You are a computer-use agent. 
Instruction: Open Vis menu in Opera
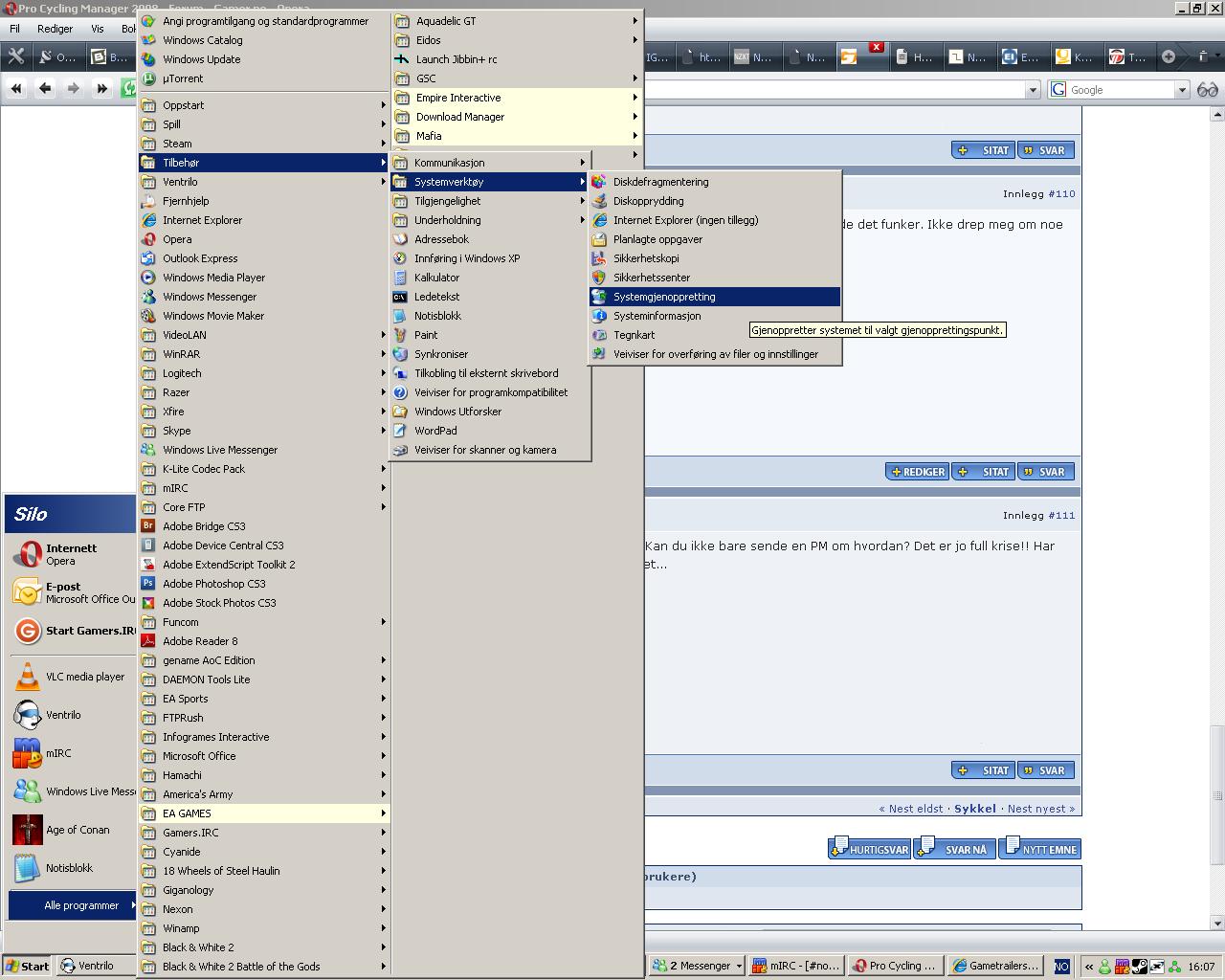98,29
